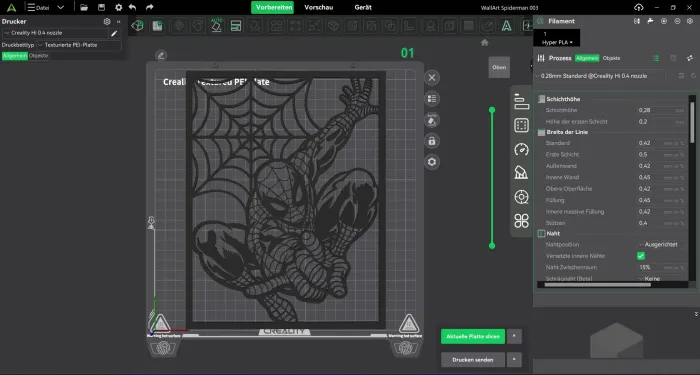This screenshot has height=375, width=700.
Task: Open the Creality Hi 0.4 nozzle printer dropdown
Action: pos(56,33)
